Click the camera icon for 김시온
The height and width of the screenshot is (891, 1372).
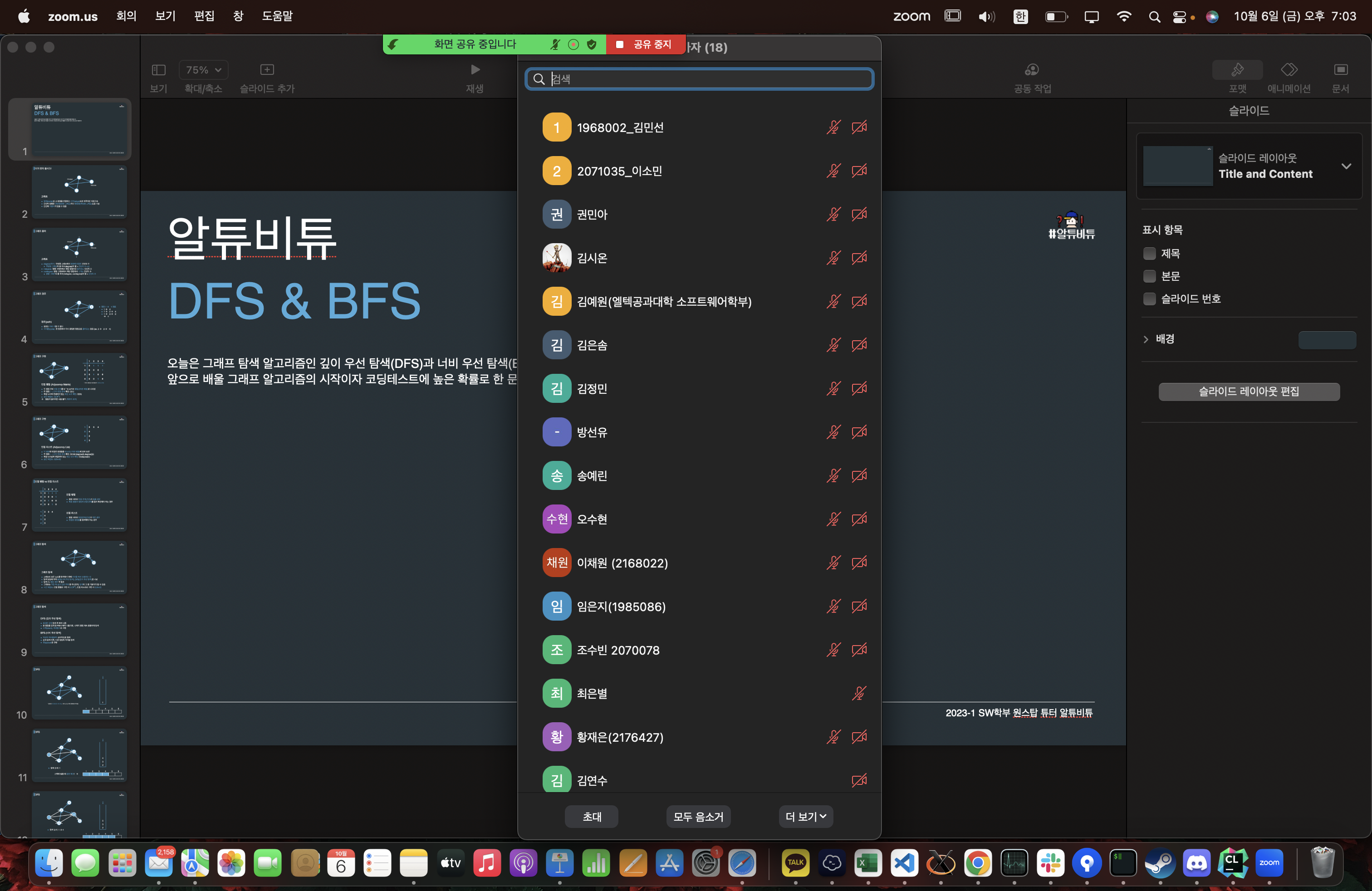859,258
